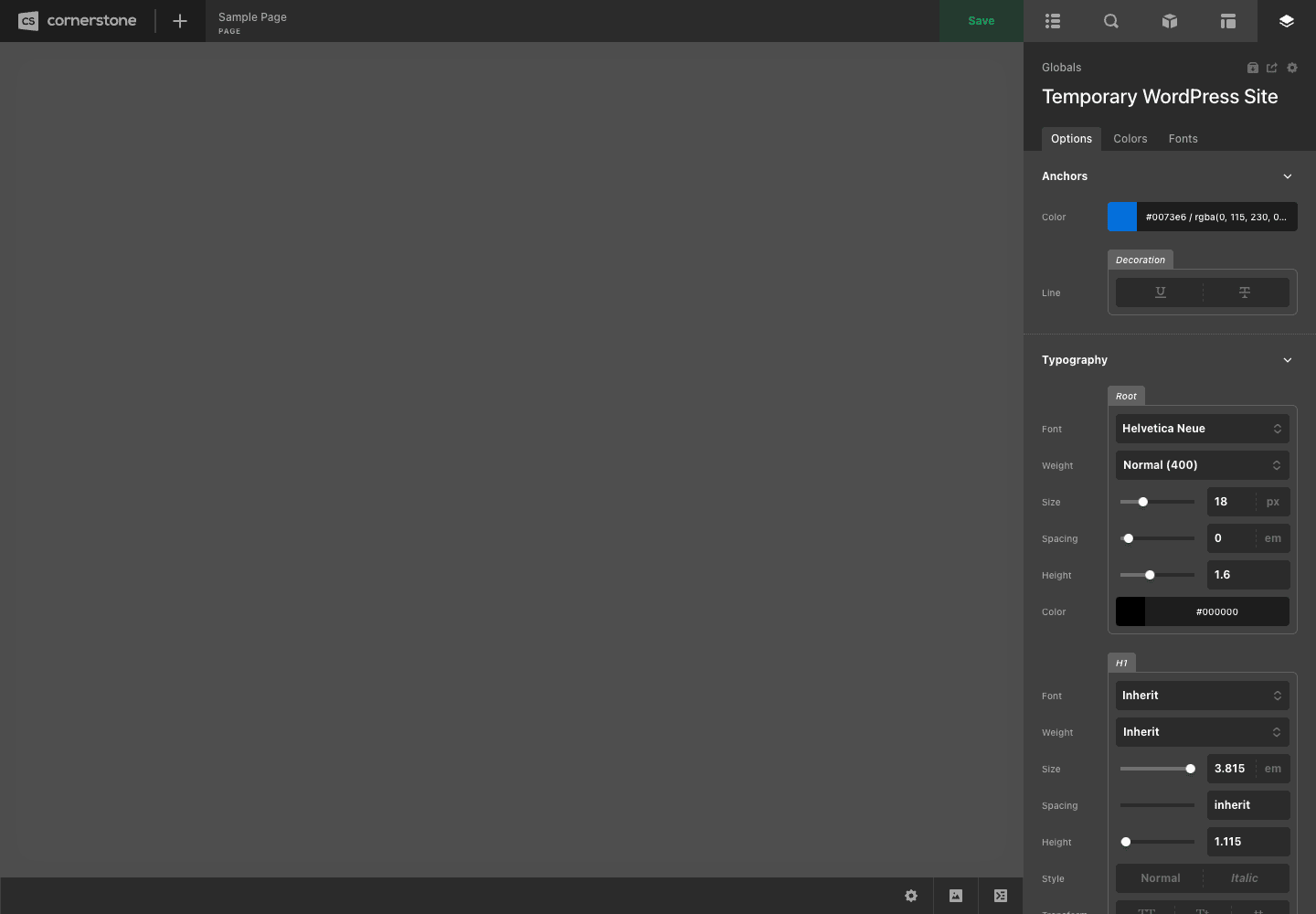Toggle strikethrough anchor decoration
1316x914 pixels.
pos(1245,292)
